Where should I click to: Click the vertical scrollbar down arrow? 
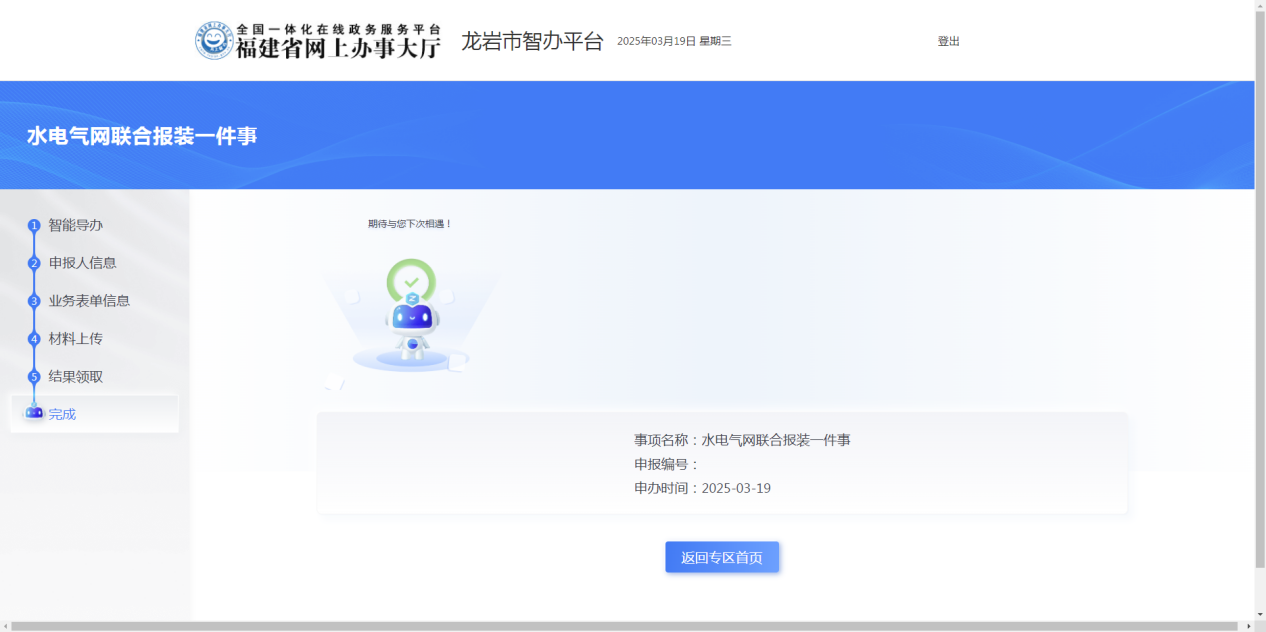tap(1260, 614)
